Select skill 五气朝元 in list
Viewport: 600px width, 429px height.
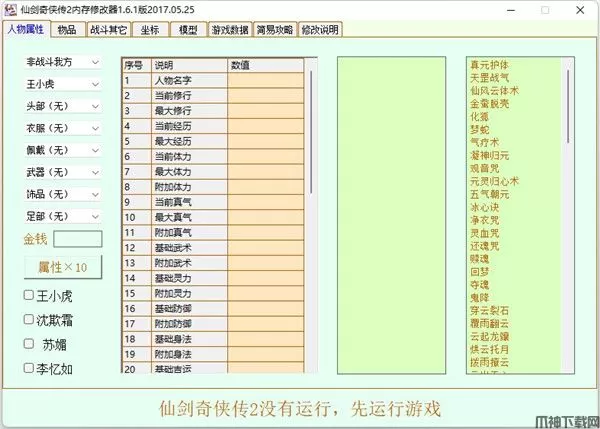tap(489, 194)
